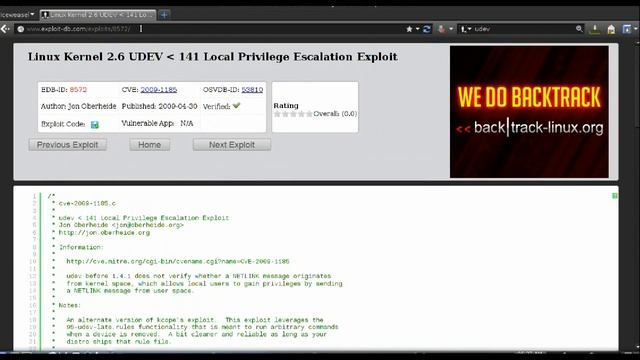Click the Overall (0.0) rating text
Viewport: 640px width, 360px height.
[335, 114]
